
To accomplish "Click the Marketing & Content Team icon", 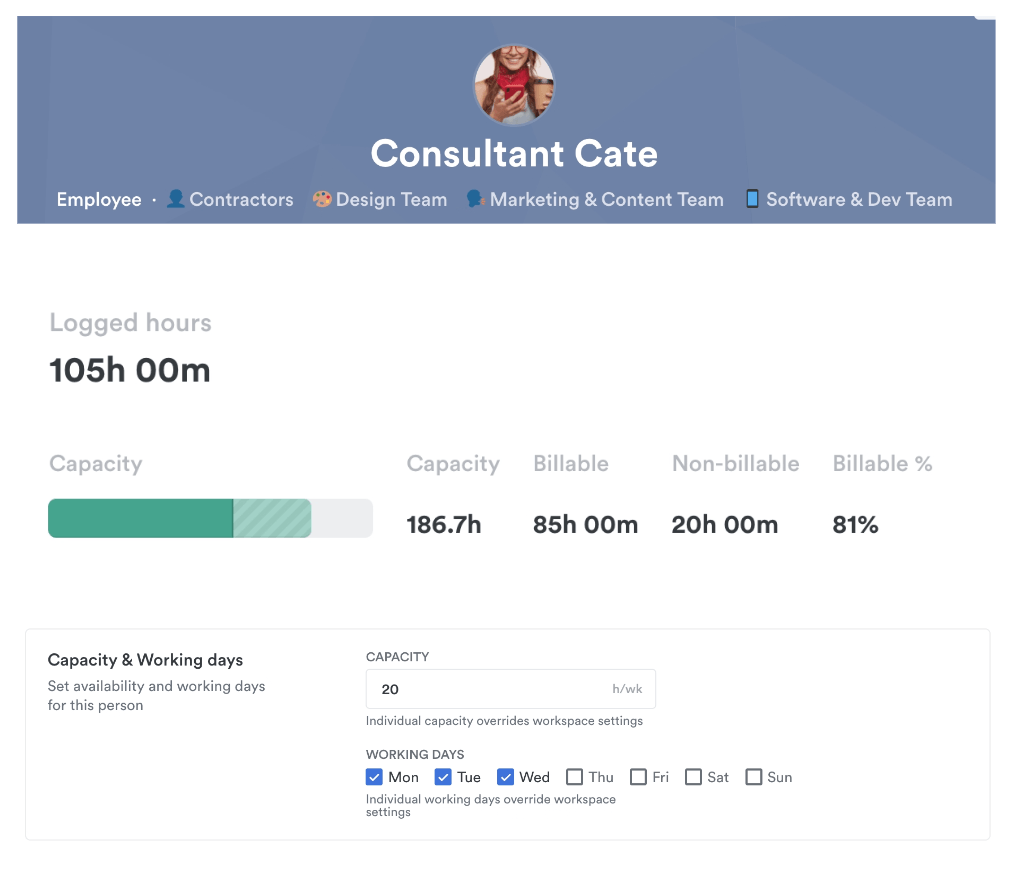I will (x=475, y=199).
